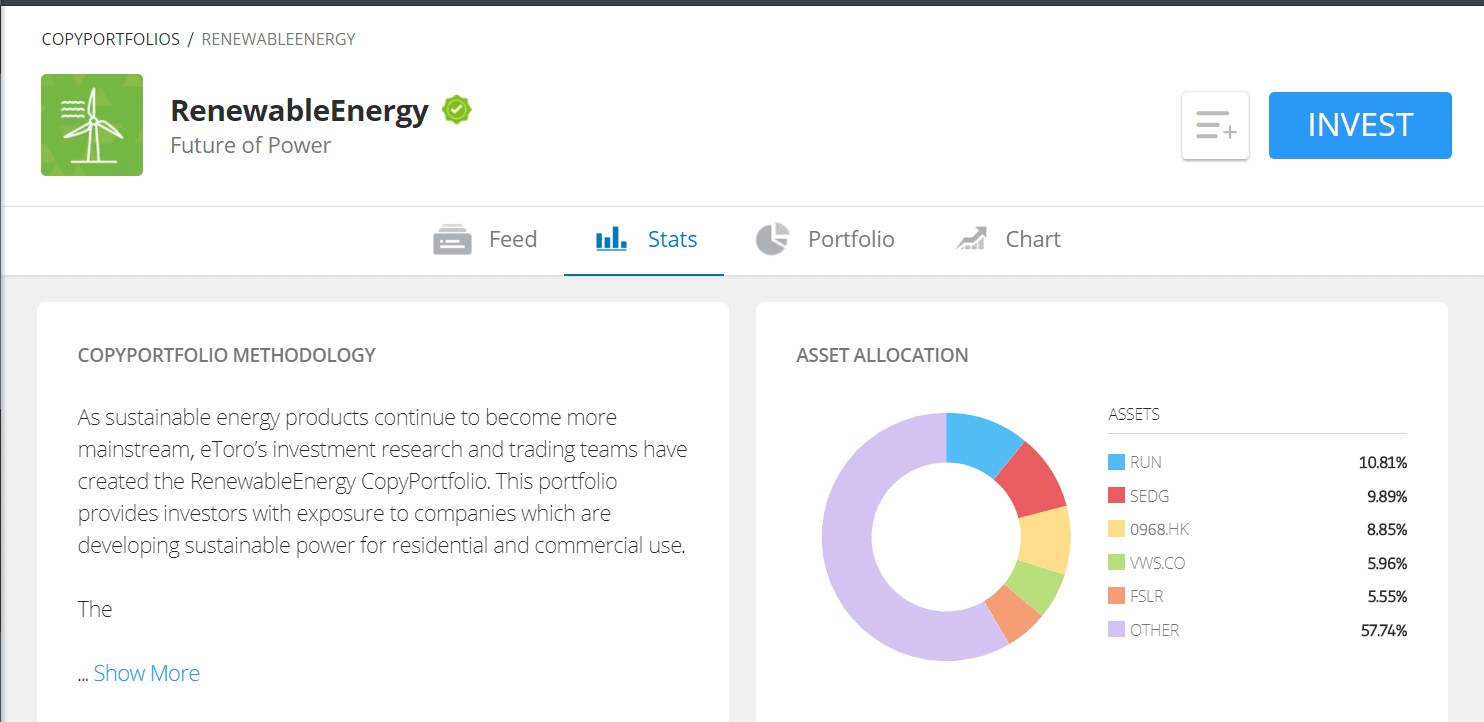Image resolution: width=1484 pixels, height=722 pixels.
Task: Select OTHER asset label in legend
Action: point(1155,630)
